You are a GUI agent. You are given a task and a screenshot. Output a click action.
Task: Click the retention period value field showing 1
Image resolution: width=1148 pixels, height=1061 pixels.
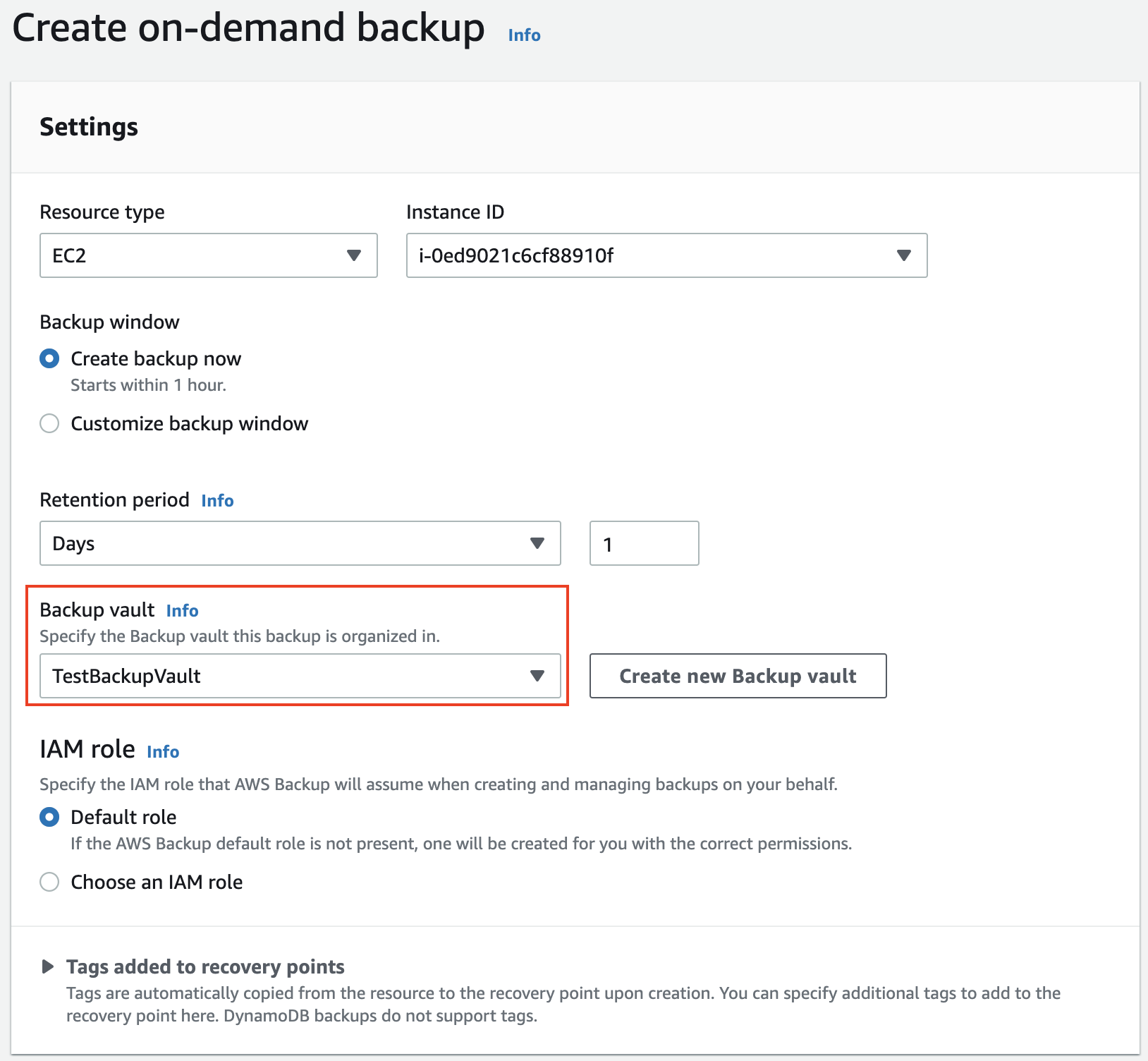click(x=643, y=543)
